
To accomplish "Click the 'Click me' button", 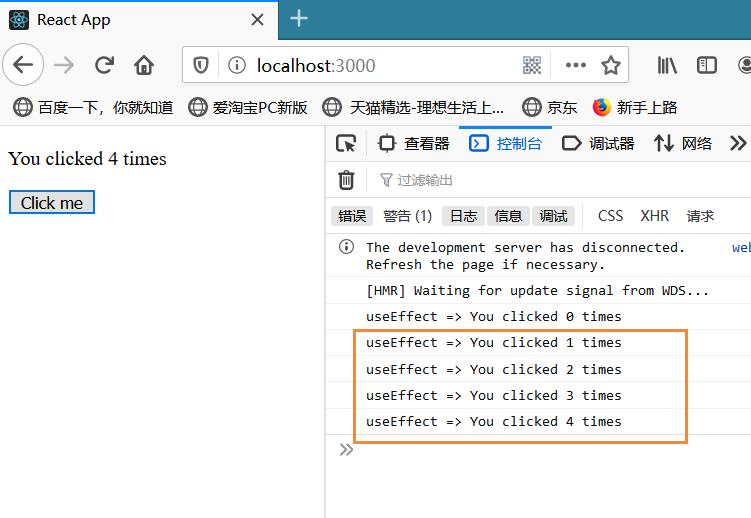I will [x=52, y=203].
